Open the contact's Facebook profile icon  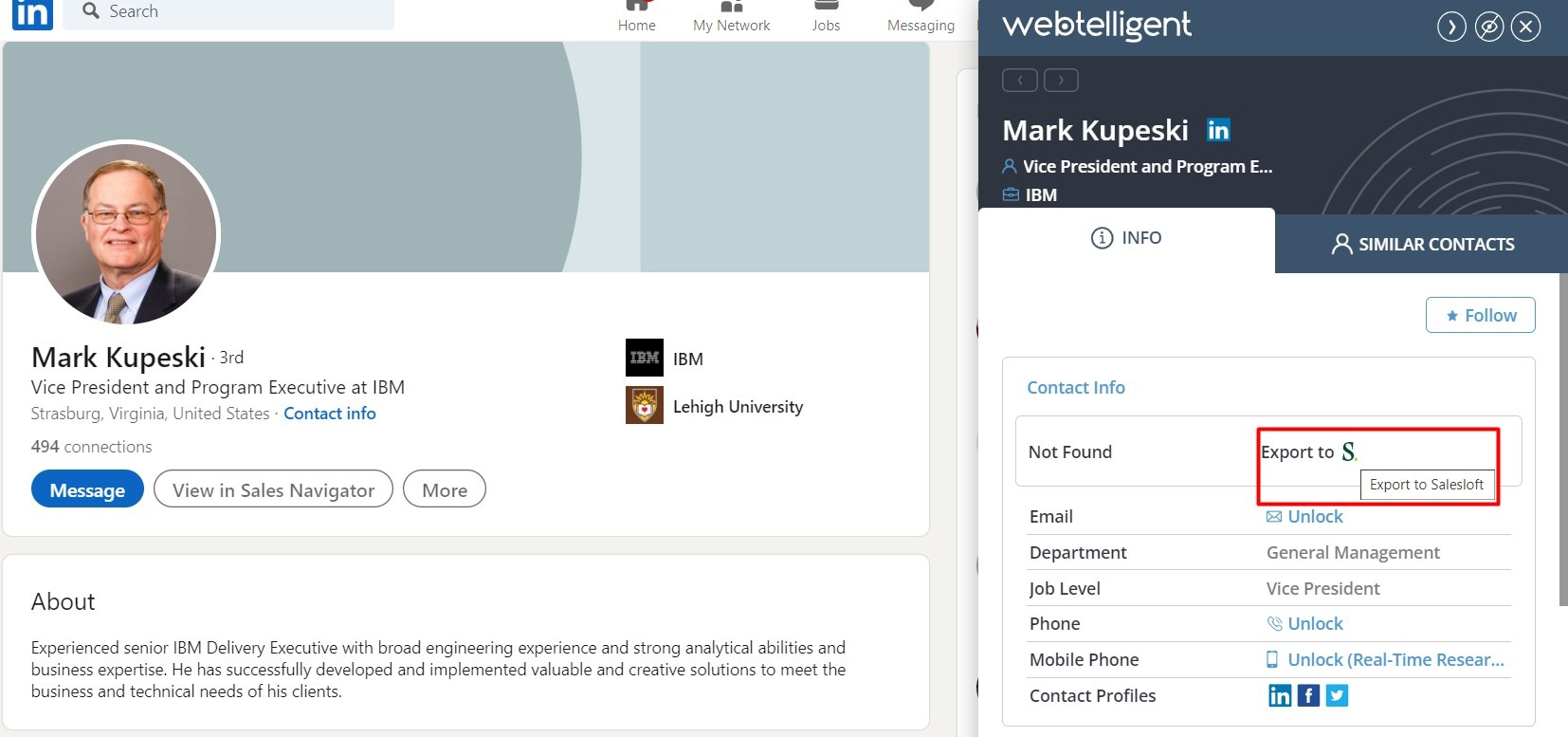click(1308, 695)
